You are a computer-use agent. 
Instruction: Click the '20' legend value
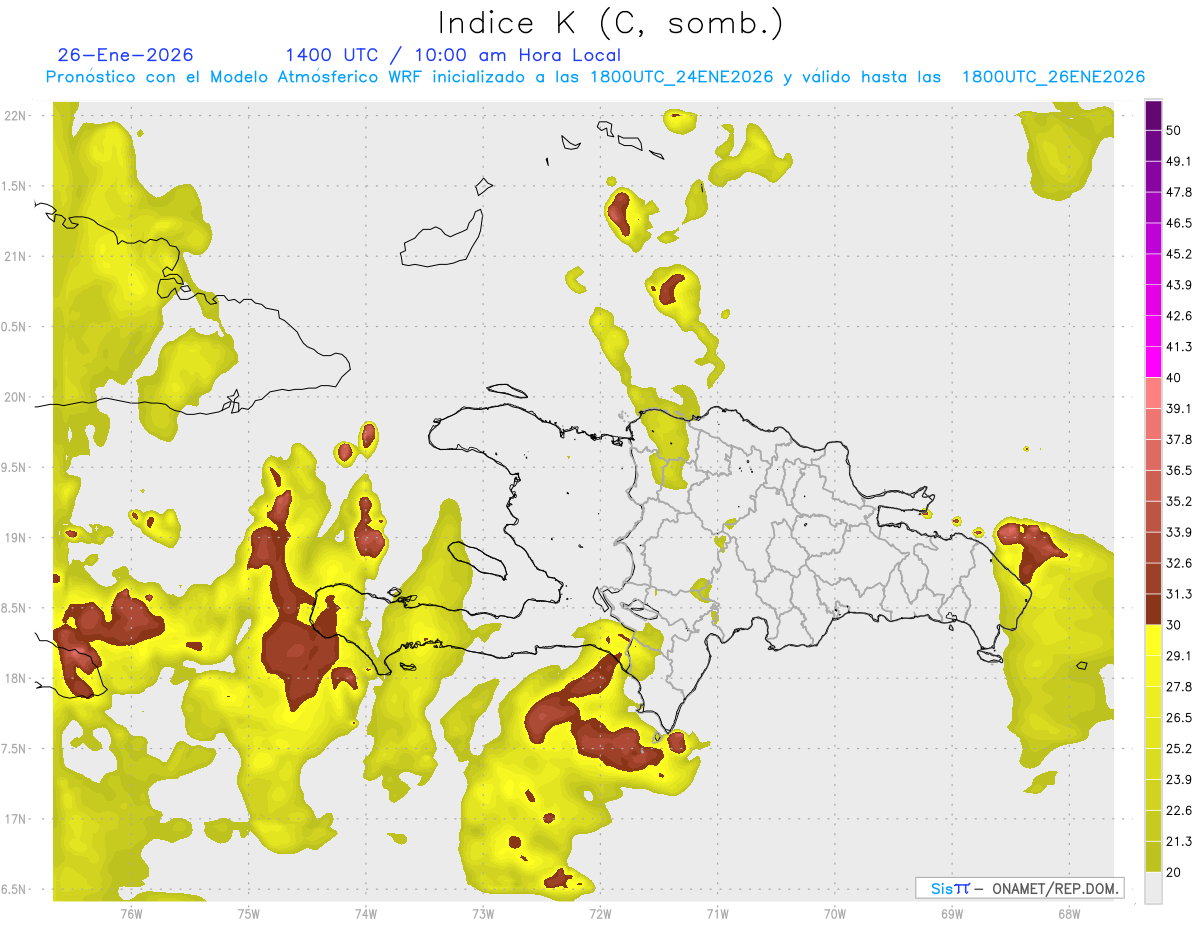[1174, 873]
